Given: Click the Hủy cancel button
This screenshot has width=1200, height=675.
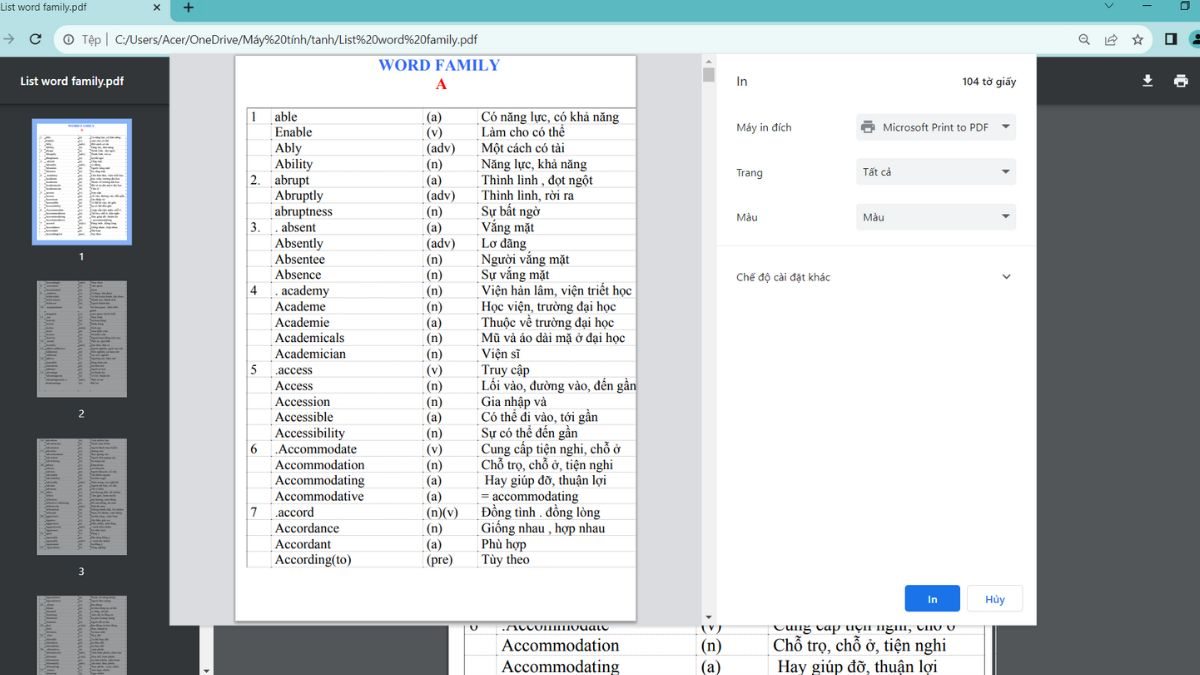Looking at the screenshot, I should click(995, 598).
